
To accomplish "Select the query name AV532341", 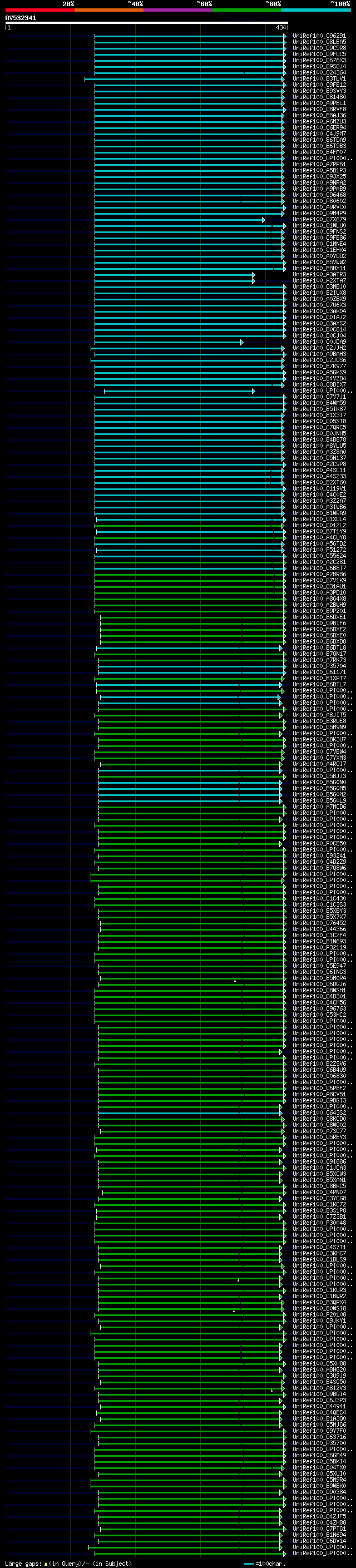I will 21,18.
